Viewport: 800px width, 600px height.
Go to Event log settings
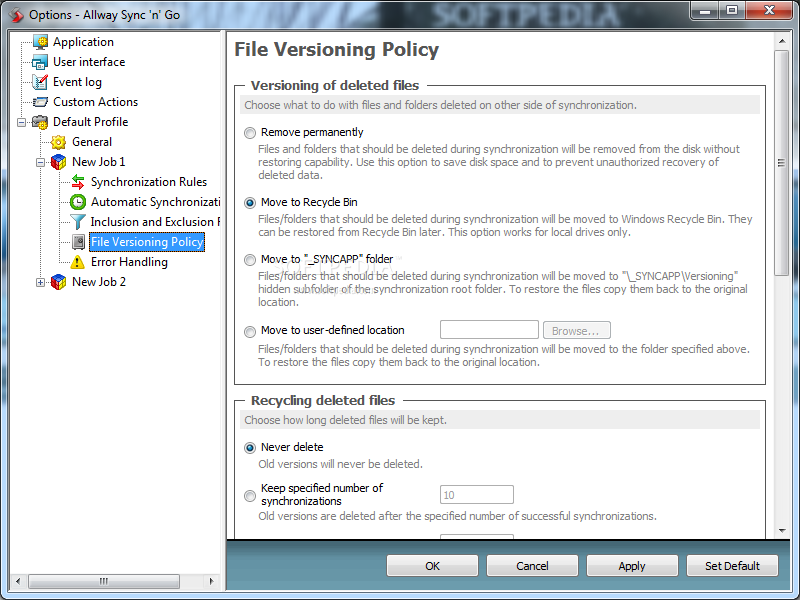coord(77,82)
